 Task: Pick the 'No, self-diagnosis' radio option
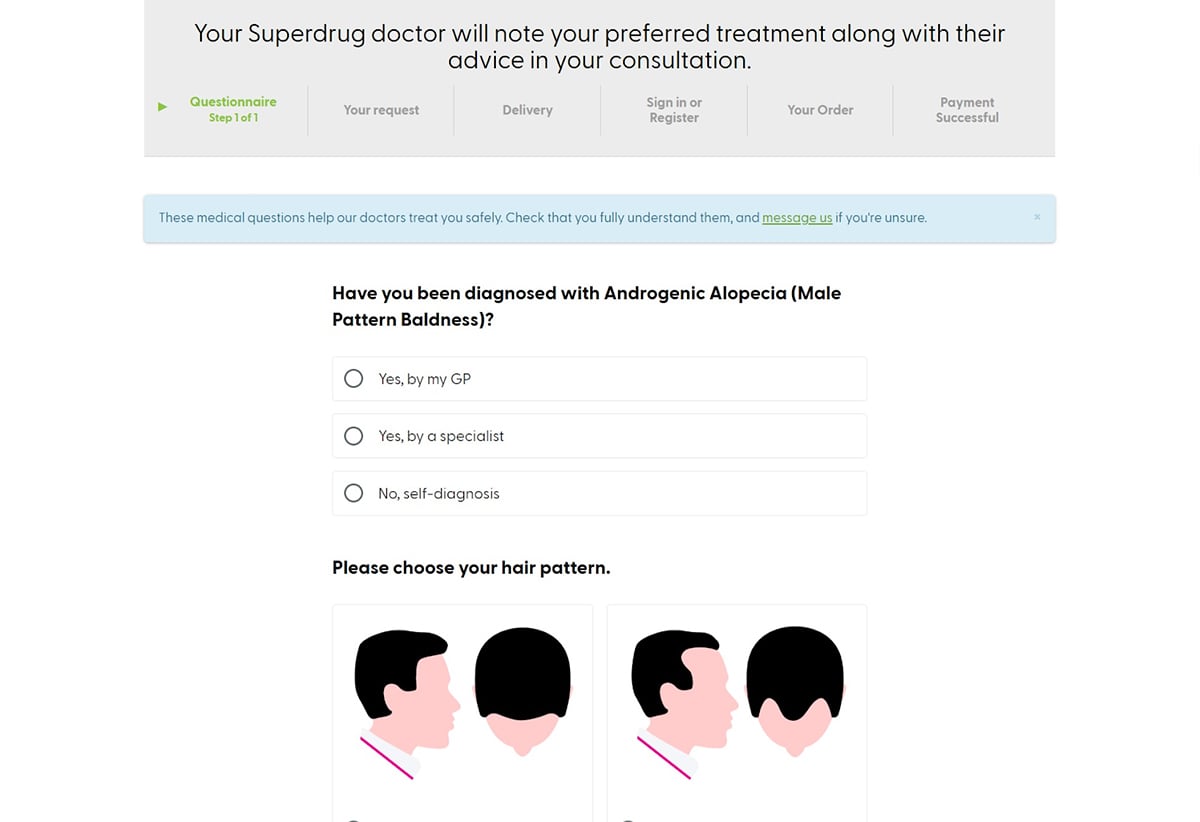pyautogui.click(x=353, y=493)
